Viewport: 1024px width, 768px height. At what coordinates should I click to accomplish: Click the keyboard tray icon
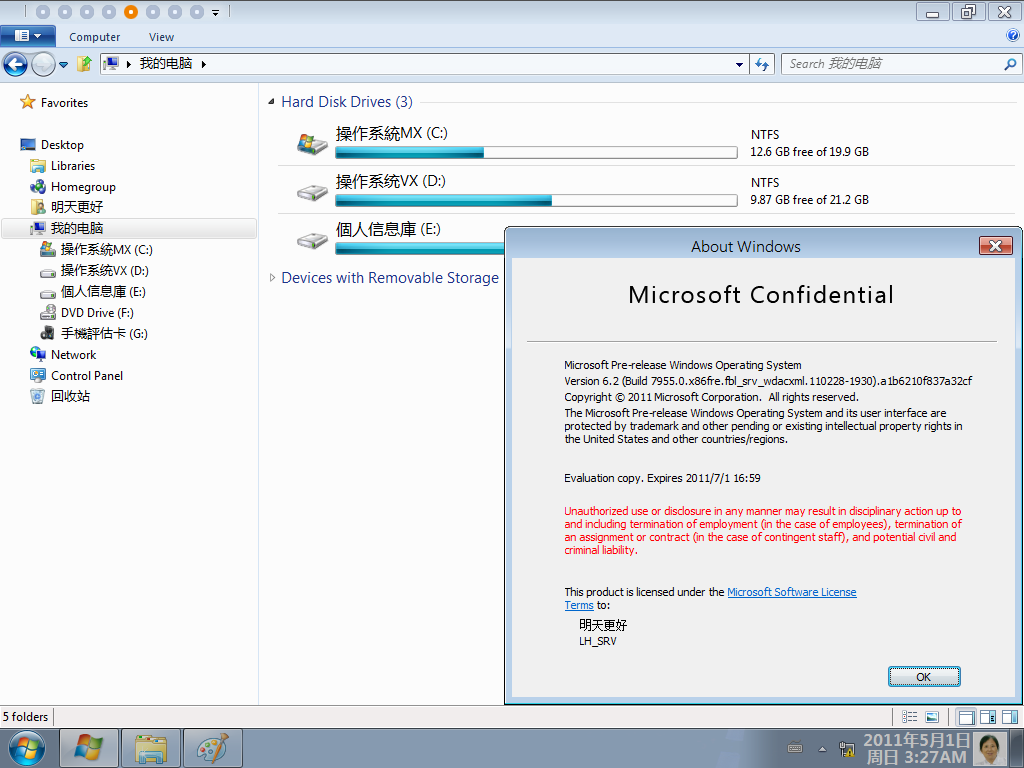pos(795,748)
